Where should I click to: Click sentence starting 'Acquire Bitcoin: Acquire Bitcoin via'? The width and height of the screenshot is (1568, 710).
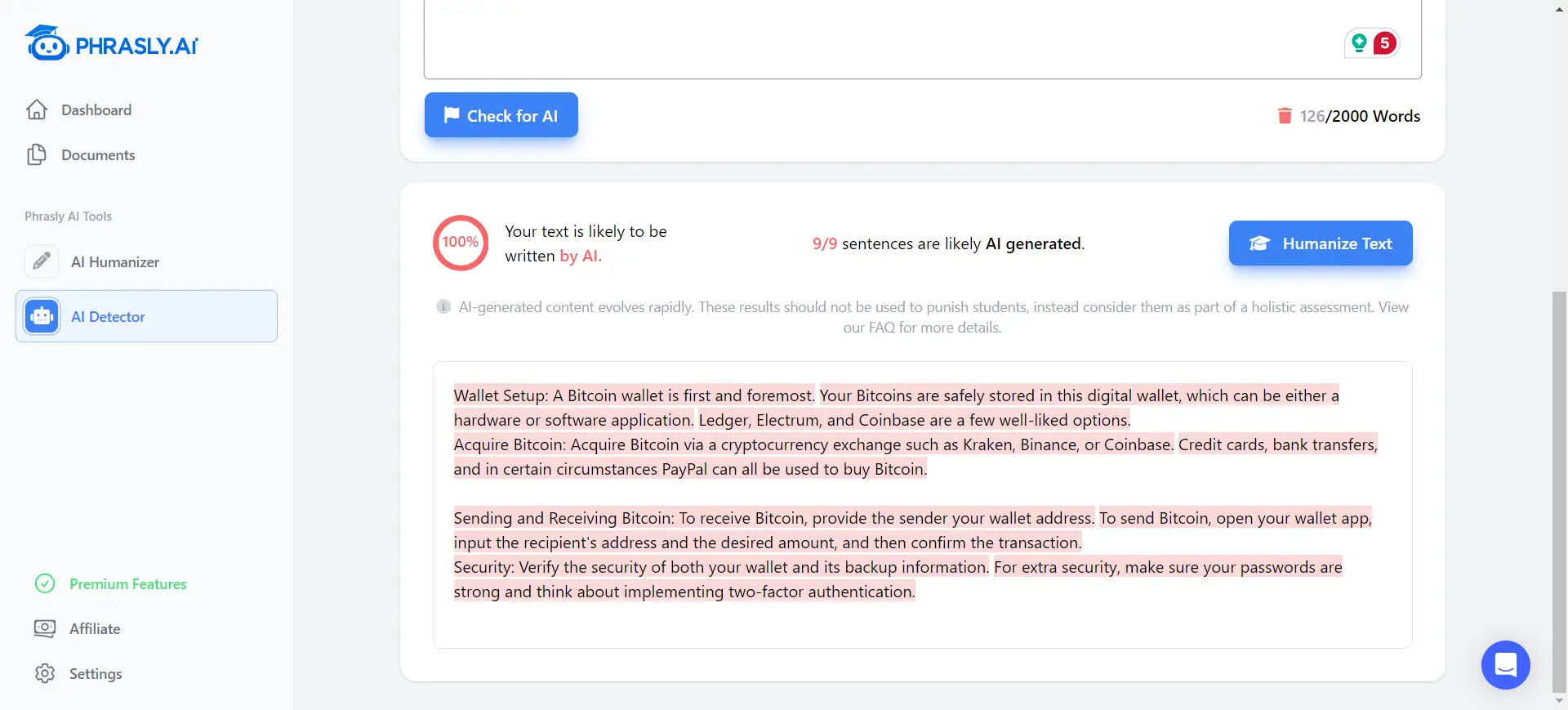pos(813,444)
